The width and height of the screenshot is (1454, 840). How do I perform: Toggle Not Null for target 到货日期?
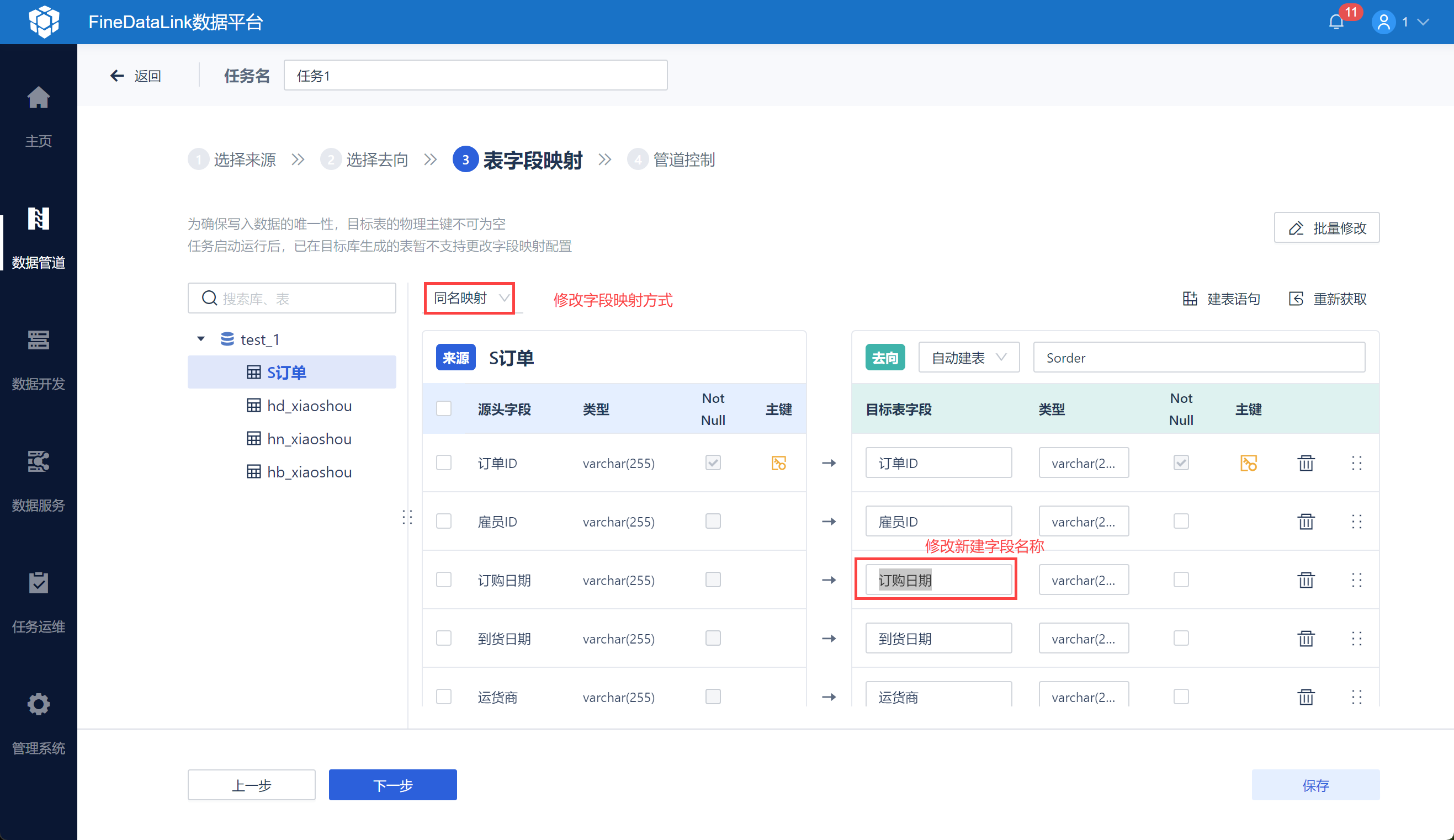pos(1181,638)
